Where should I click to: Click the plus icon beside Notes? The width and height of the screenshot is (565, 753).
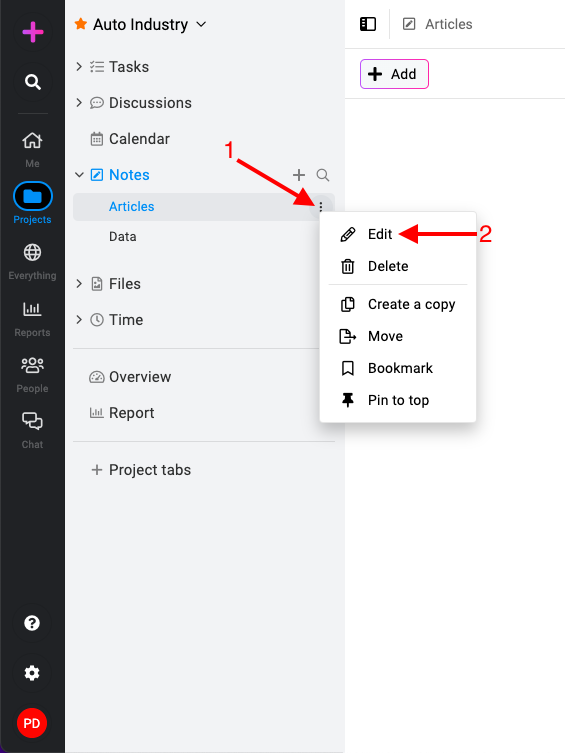click(299, 175)
